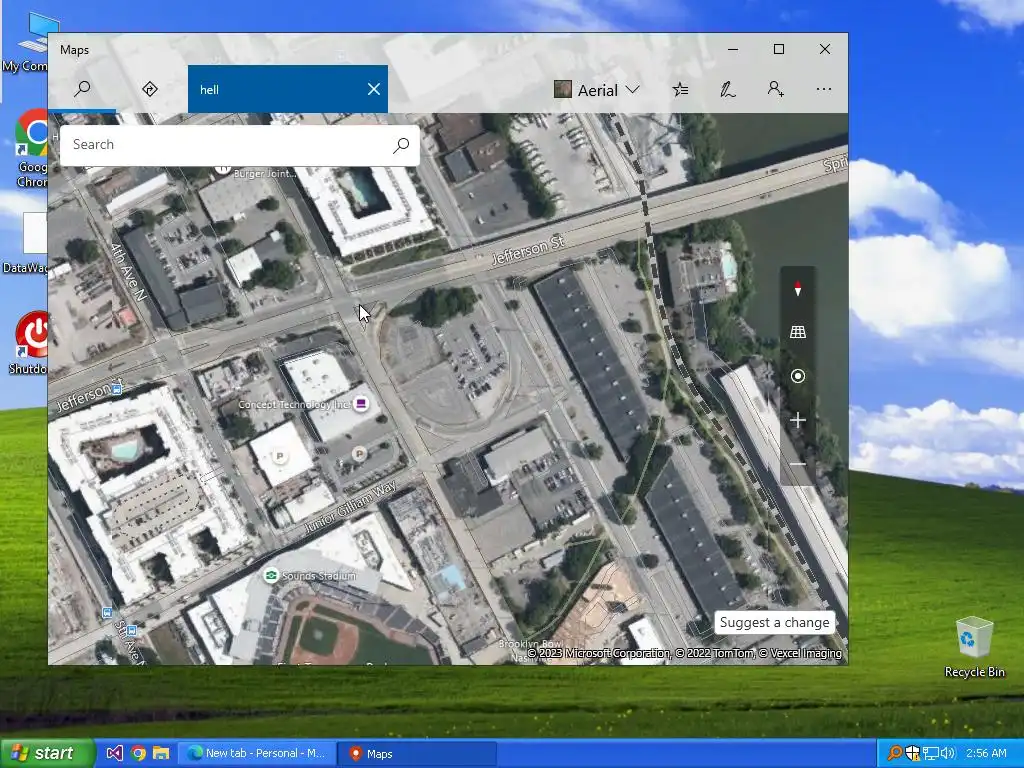The height and width of the screenshot is (768, 1024).
Task: Select the Sounds Stadium map marker
Action: click(x=270, y=575)
